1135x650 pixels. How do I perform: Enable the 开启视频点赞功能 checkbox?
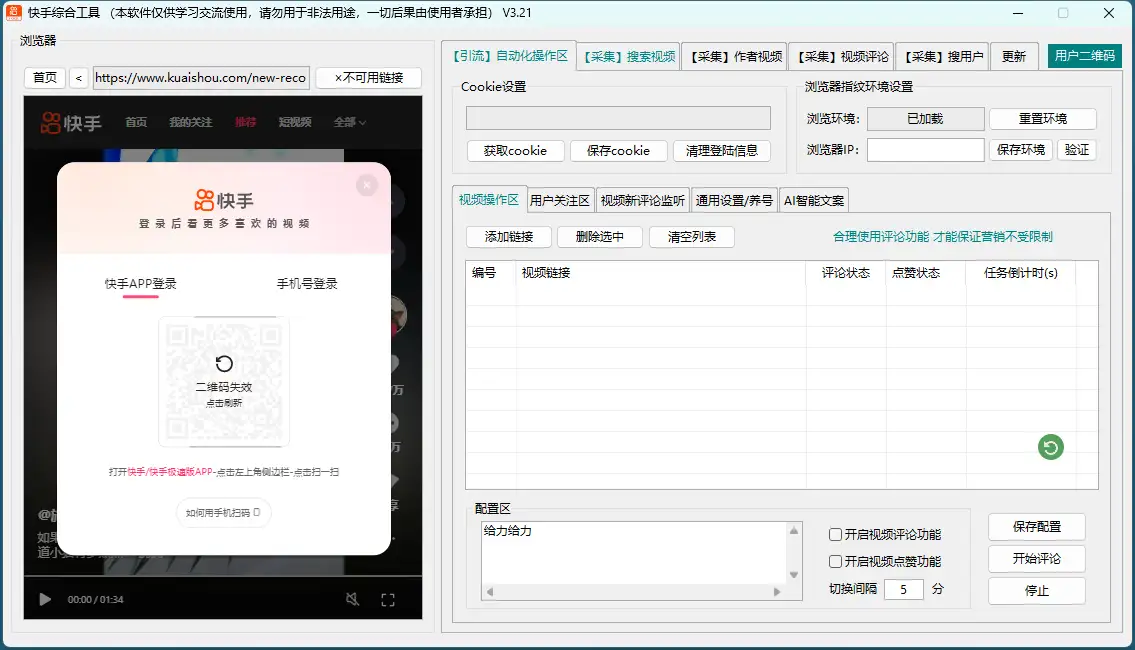[x=836, y=561]
